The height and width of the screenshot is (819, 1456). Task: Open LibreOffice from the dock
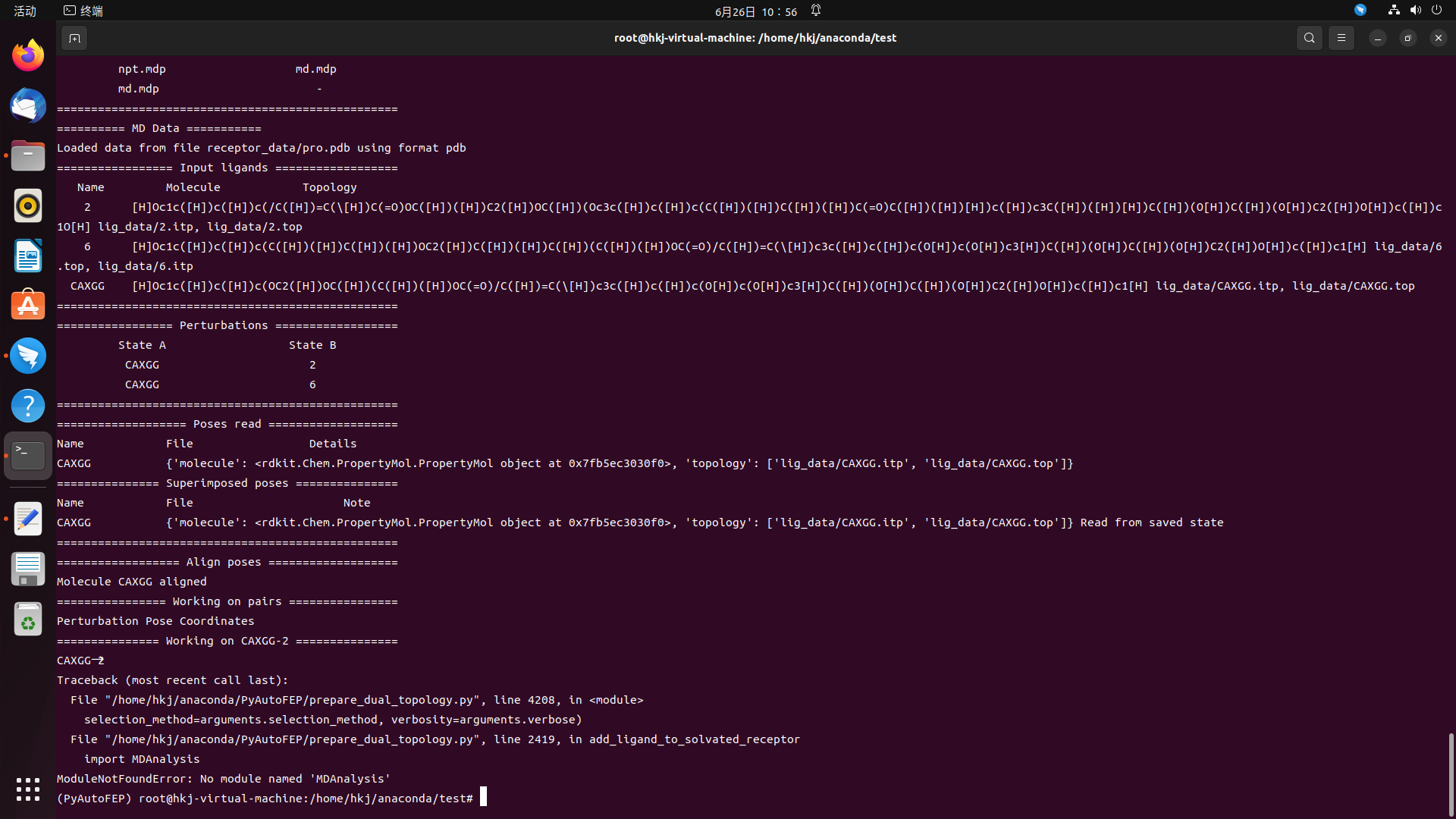pyautogui.click(x=27, y=256)
